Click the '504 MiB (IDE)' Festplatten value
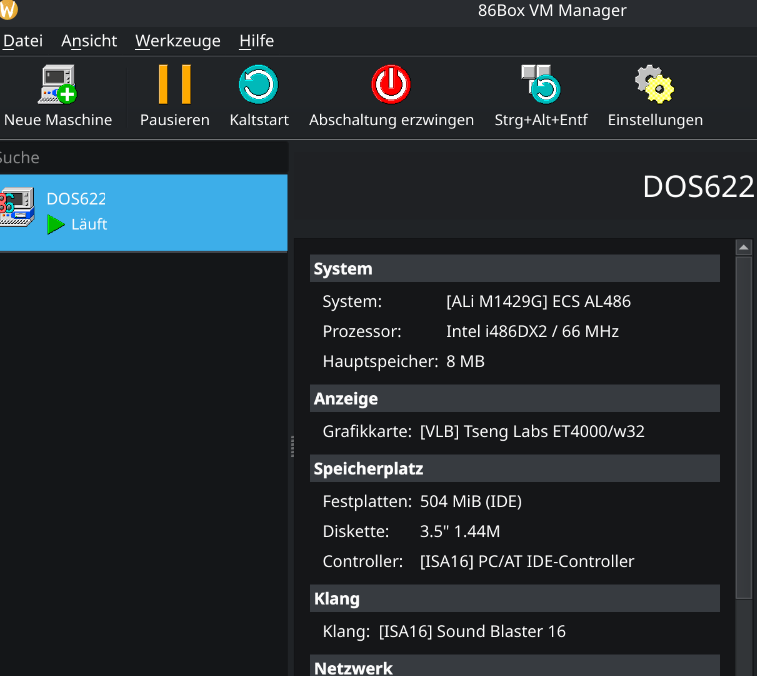The image size is (757, 676). click(x=471, y=501)
